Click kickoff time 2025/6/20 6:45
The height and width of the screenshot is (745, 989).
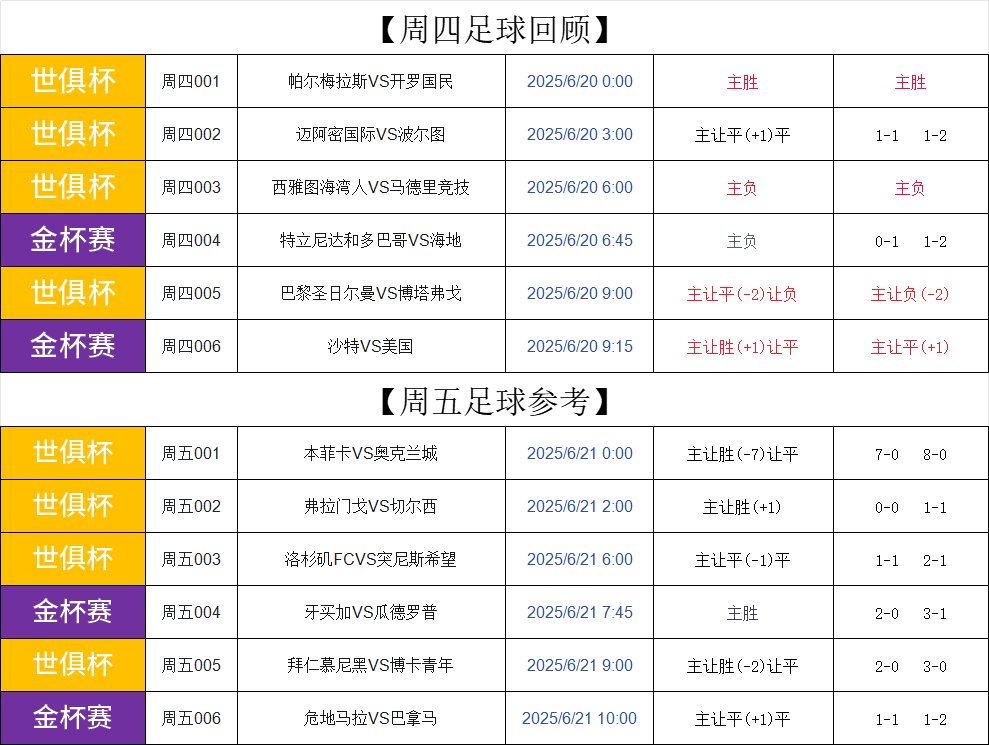(x=580, y=240)
